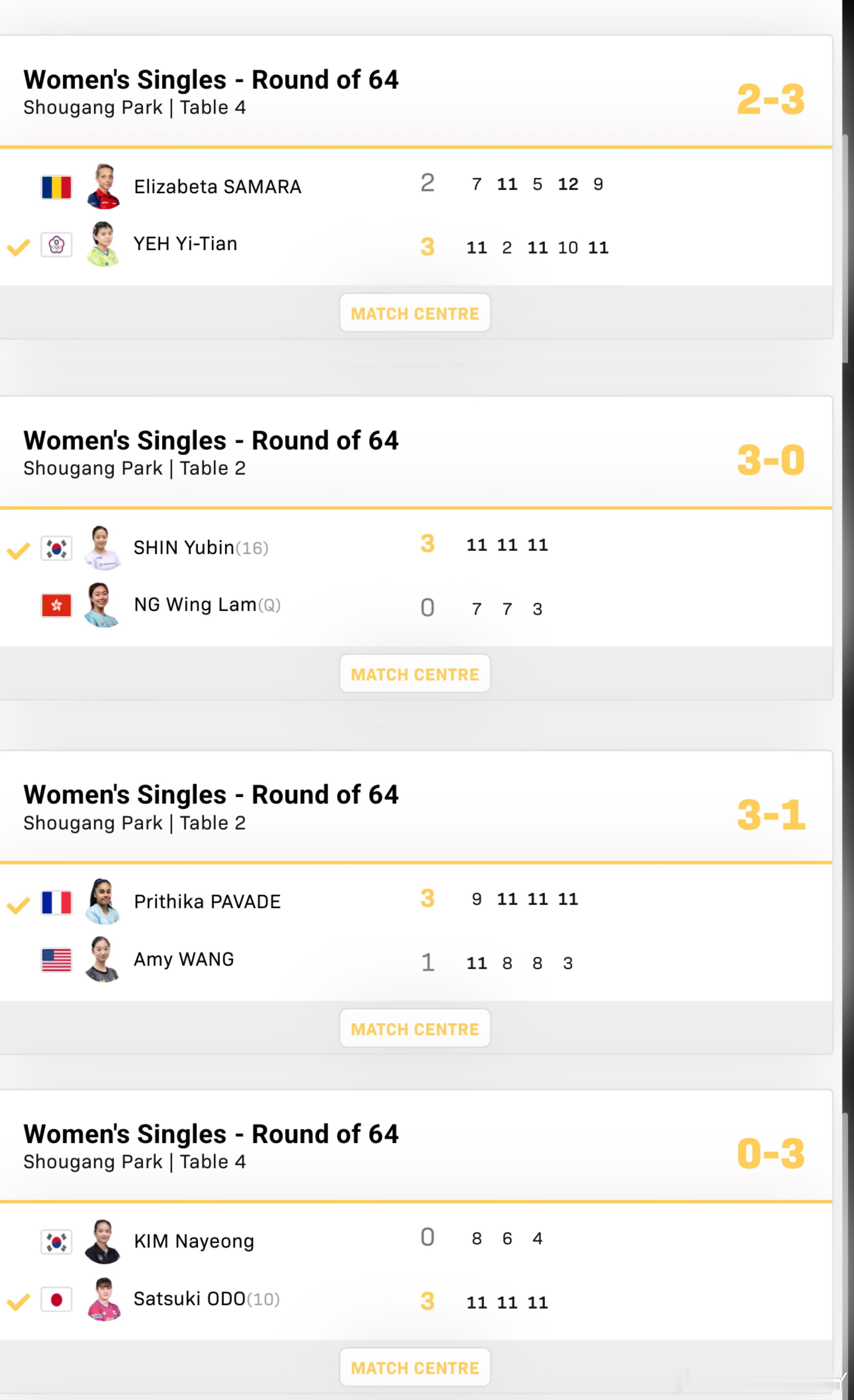Click the 2-3 match score heading

[771, 100]
